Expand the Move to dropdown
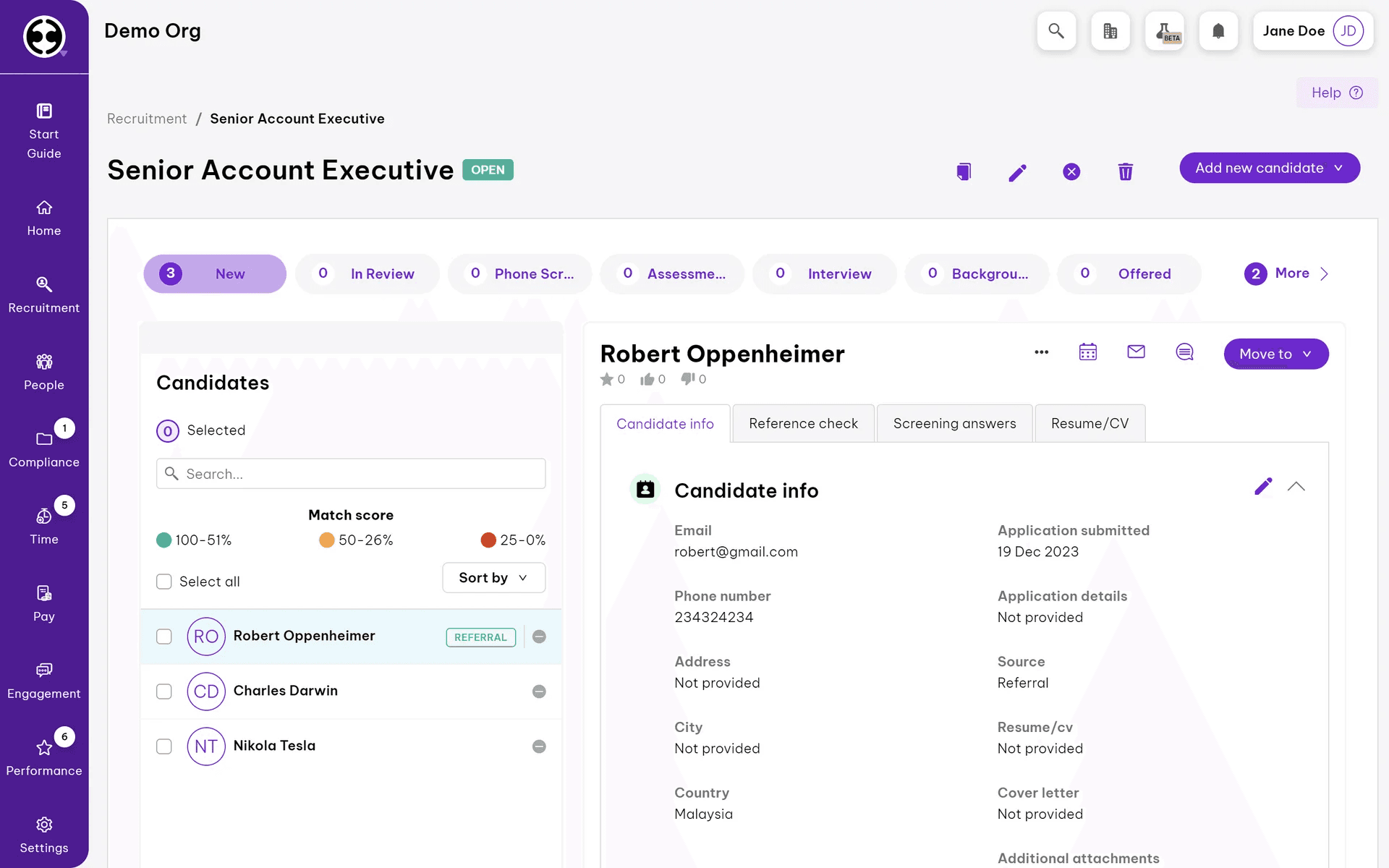1389x868 pixels. (1275, 354)
